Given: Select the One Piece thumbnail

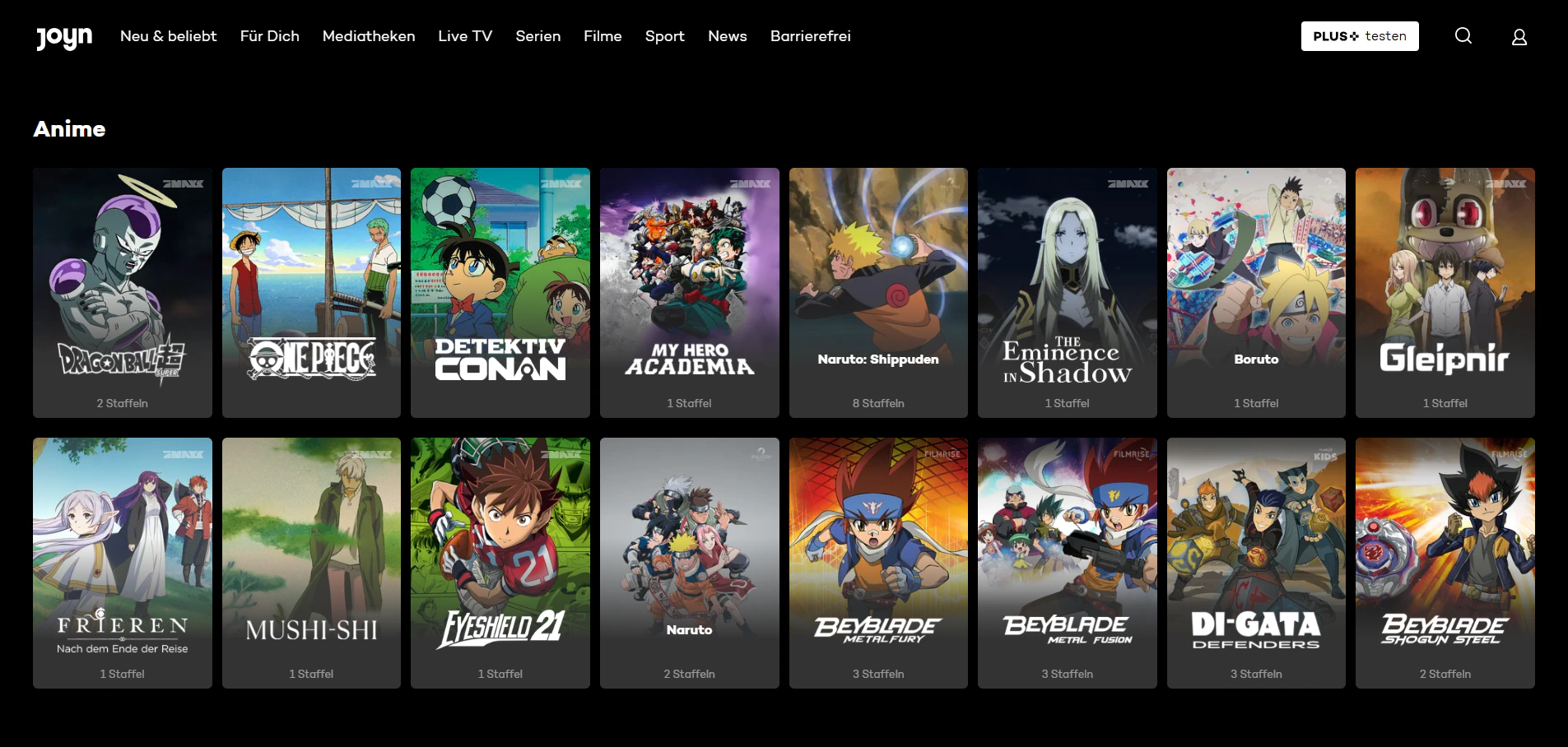Looking at the screenshot, I should (311, 292).
